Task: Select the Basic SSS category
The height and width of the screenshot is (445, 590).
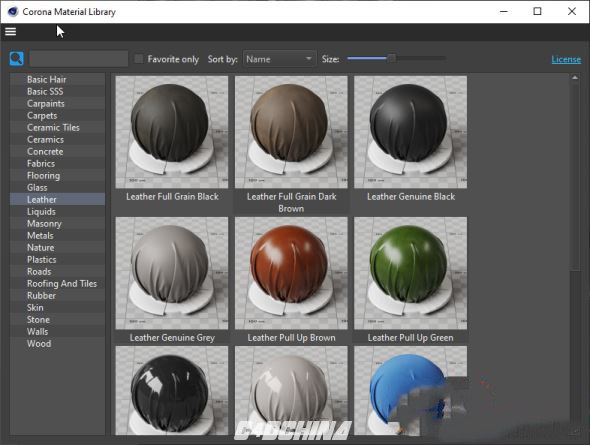Action: click(x=58, y=91)
